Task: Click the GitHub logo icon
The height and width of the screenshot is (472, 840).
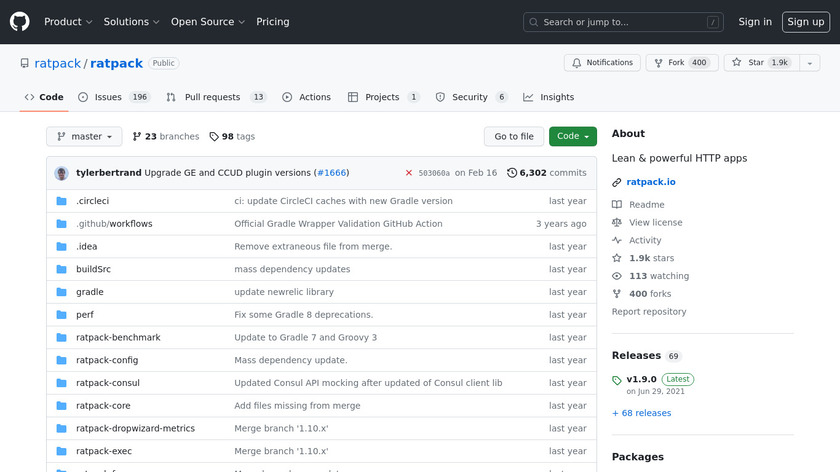Action: click(x=20, y=22)
